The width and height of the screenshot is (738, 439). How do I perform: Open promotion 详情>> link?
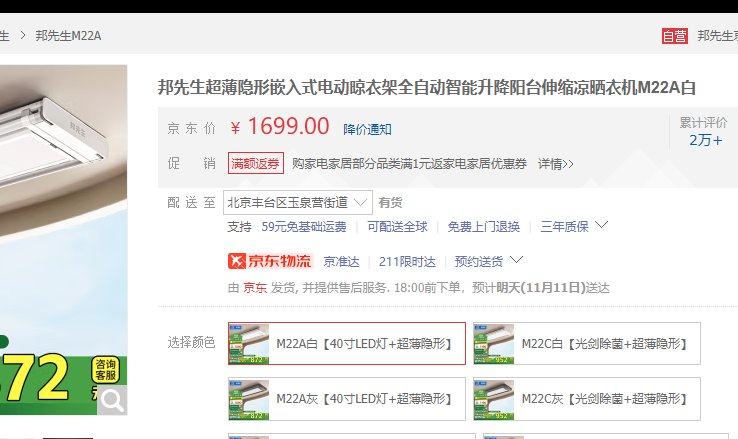click(555, 164)
